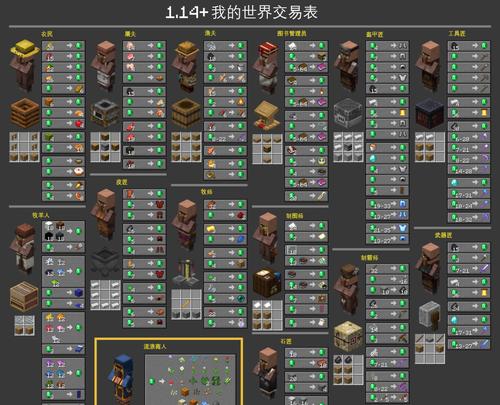Click the 图书管理员 profession label
The height and width of the screenshot is (405, 500).
click(x=291, y=34)
